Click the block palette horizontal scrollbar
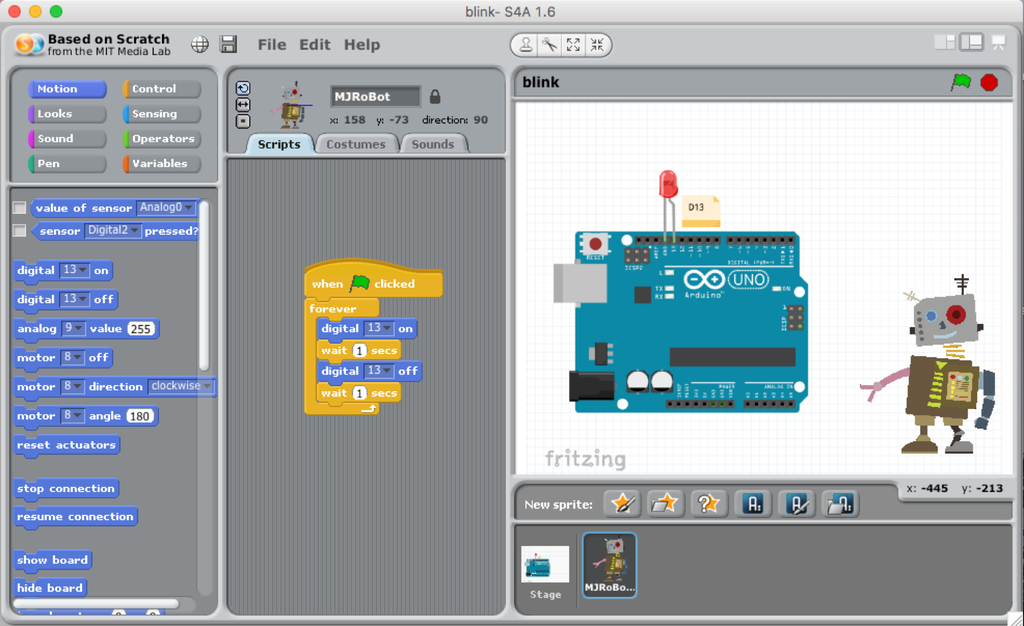Image resolution: width=1024 pixels, height=626 pixels. (x=97, y=604)
